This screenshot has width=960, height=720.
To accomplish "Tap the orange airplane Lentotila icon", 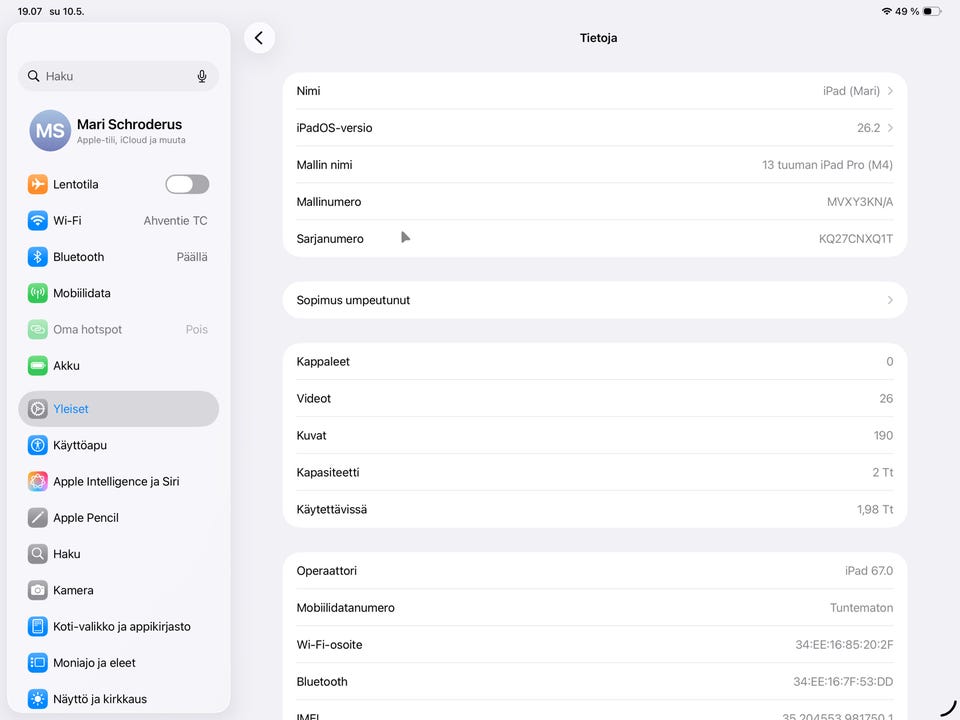I will click(37, 184).
